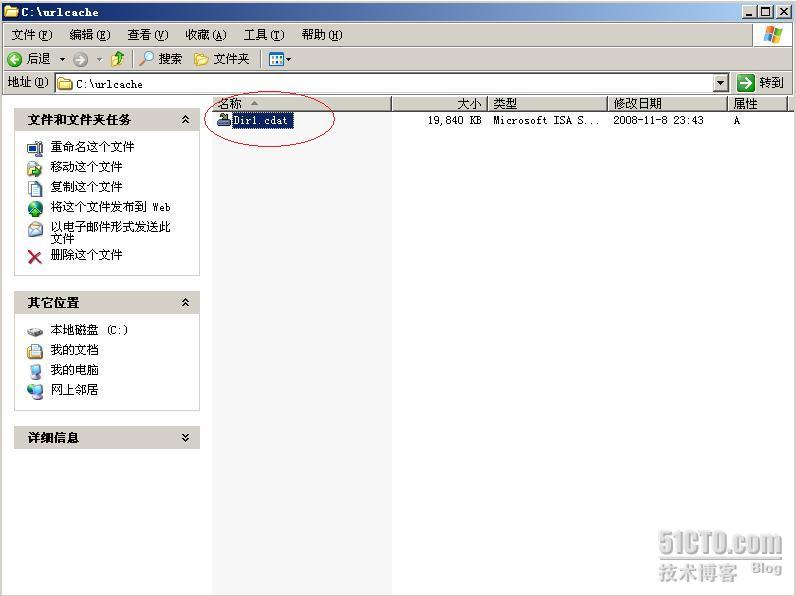Open the Views dropdown button
The height and width of the screenshot is (596, 796).
point(280,59)
